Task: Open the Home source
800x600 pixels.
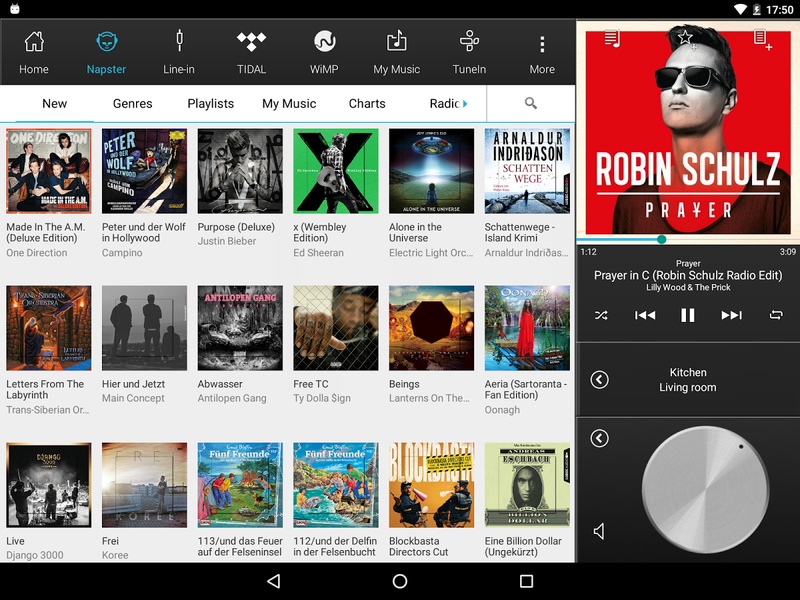Action: (x=34, y=52)
